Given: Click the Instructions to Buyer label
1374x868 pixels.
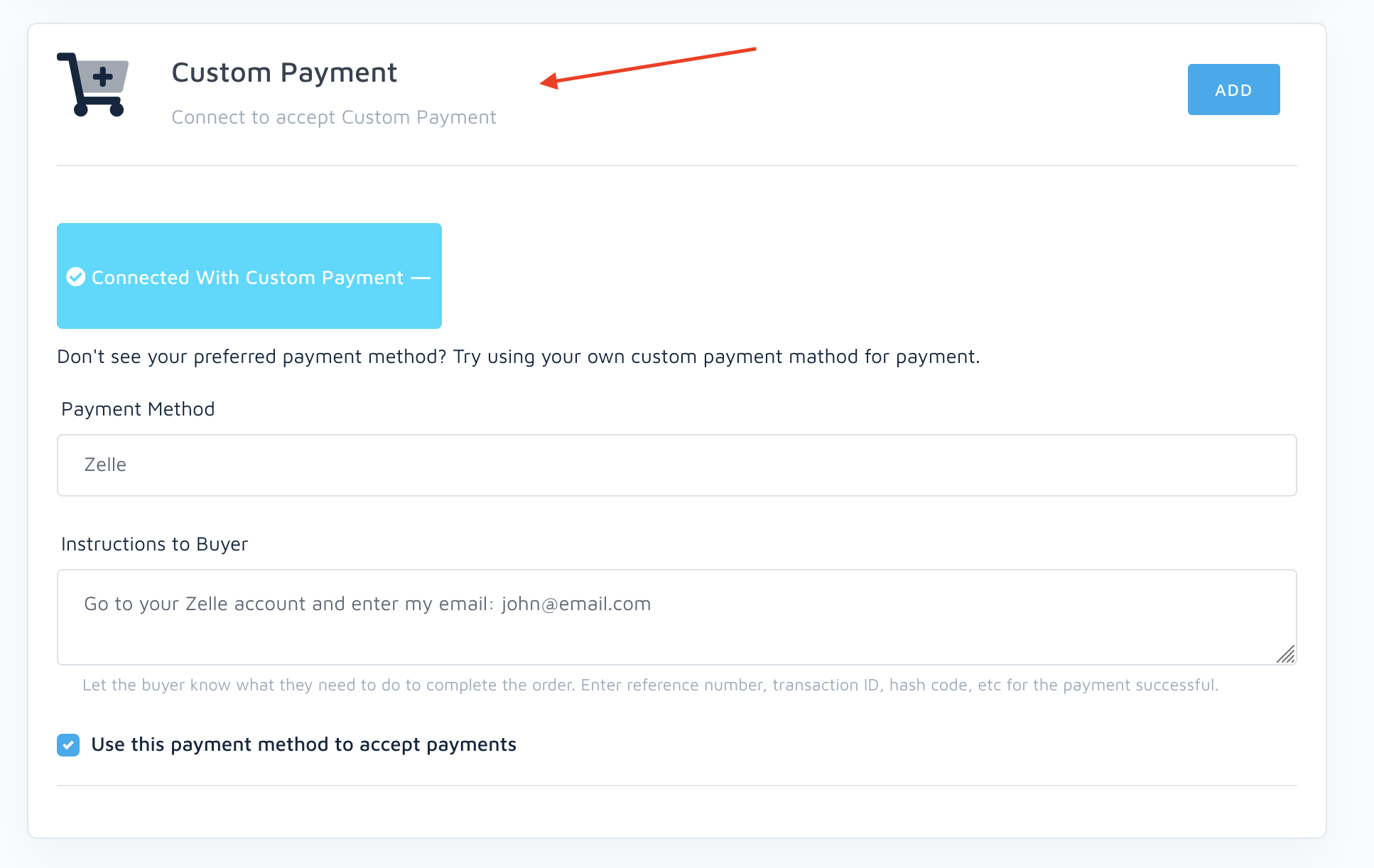Looking at the screenshot, I should [154, 544].
